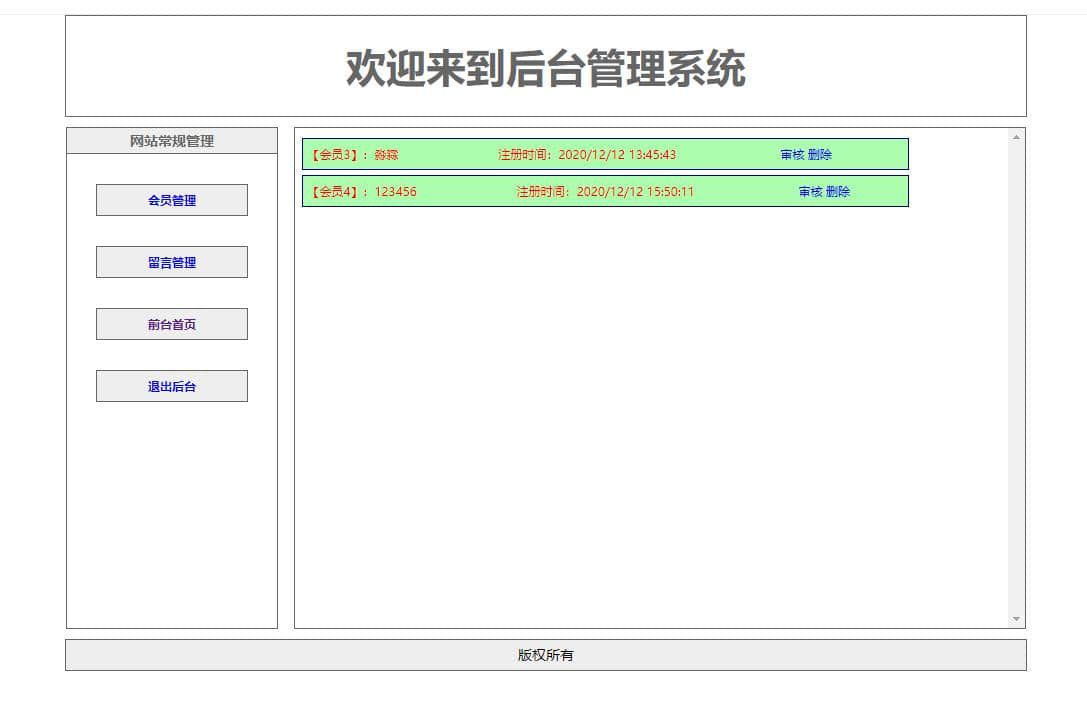Screen dimensions: 1087x714
Task: Visit 前台首页 from the sidebar
Action: pos(172,324)
